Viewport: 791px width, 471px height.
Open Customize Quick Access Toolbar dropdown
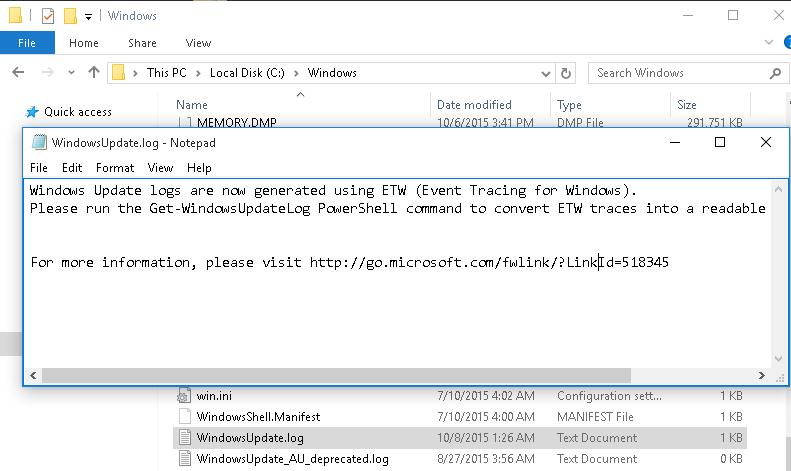88,17
